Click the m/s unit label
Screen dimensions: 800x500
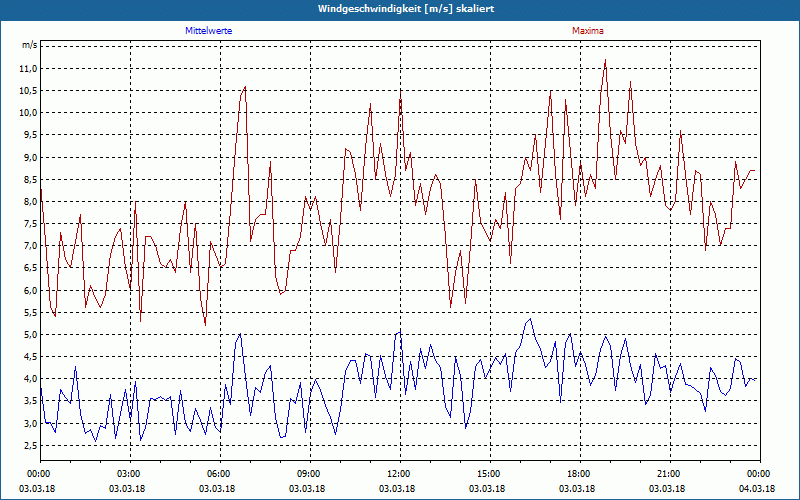[x=29, y=45]
